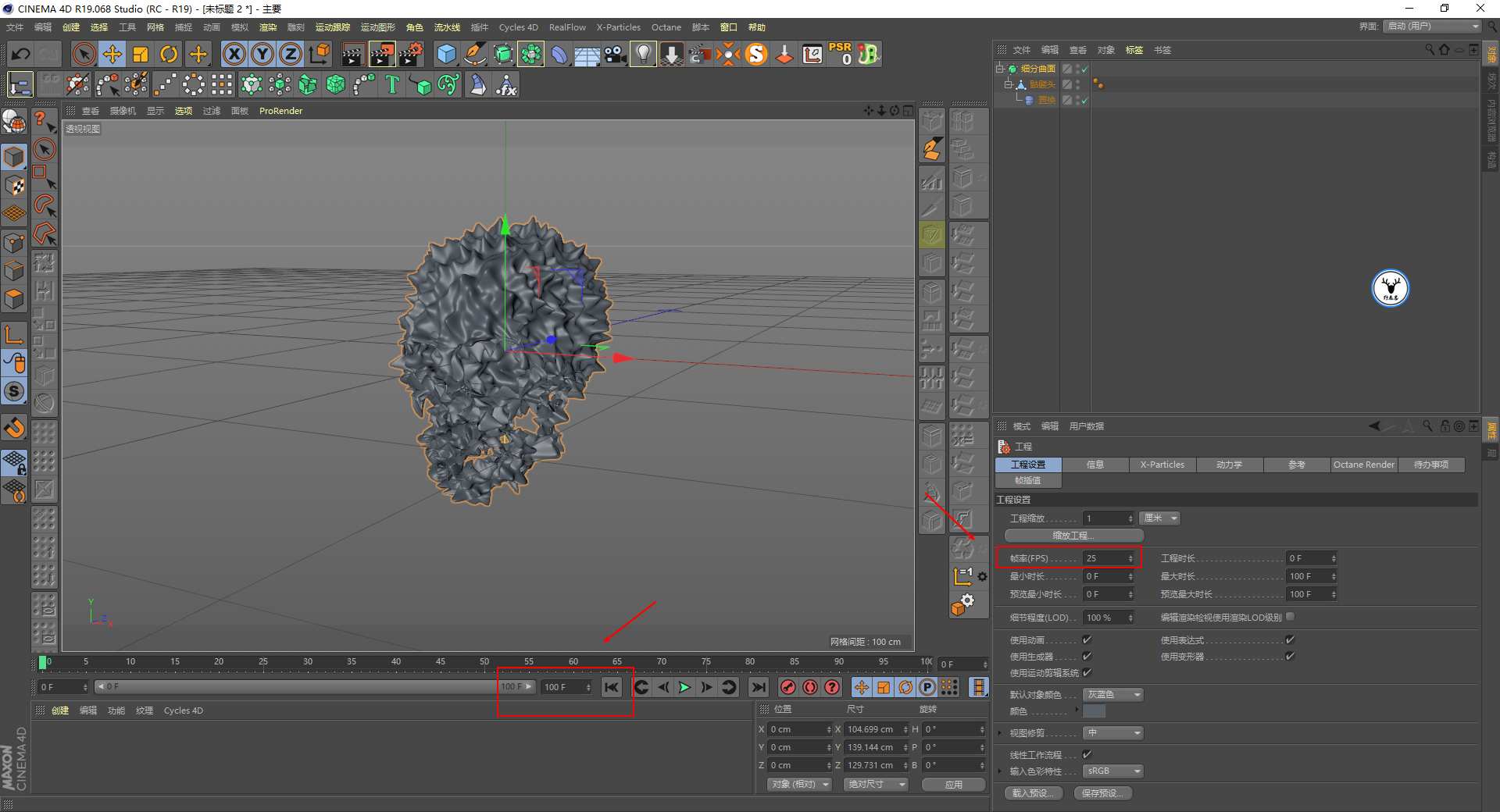Select the Move tool in top toolbar

[x=112, y=54]
